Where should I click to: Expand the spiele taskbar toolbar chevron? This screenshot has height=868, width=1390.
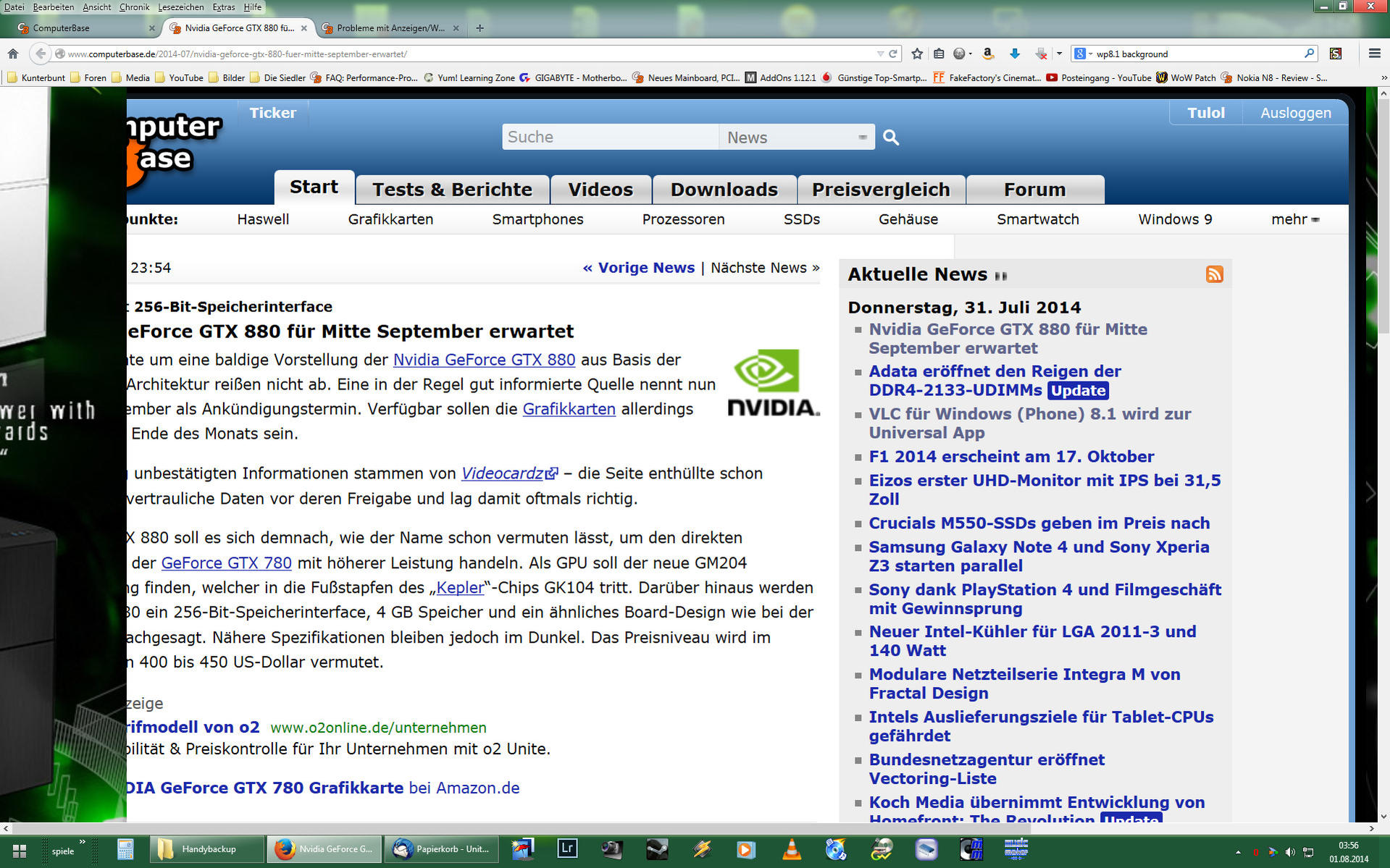pos(82,841)
